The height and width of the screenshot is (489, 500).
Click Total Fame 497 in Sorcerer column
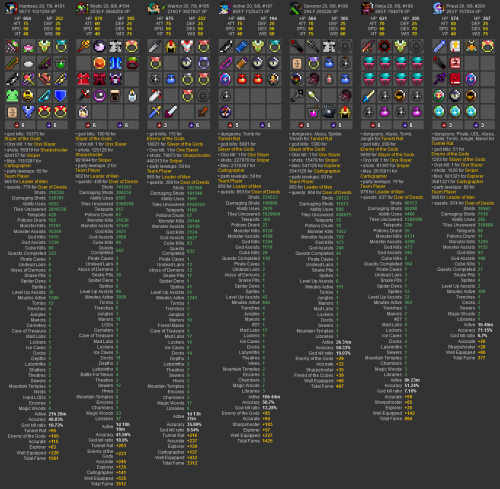point(327,386)
